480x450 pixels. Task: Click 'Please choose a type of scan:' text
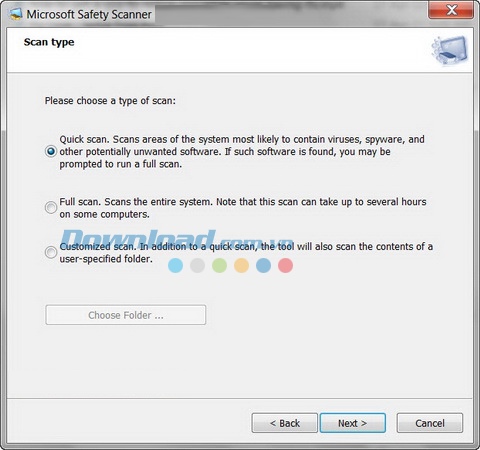[110, 101]
